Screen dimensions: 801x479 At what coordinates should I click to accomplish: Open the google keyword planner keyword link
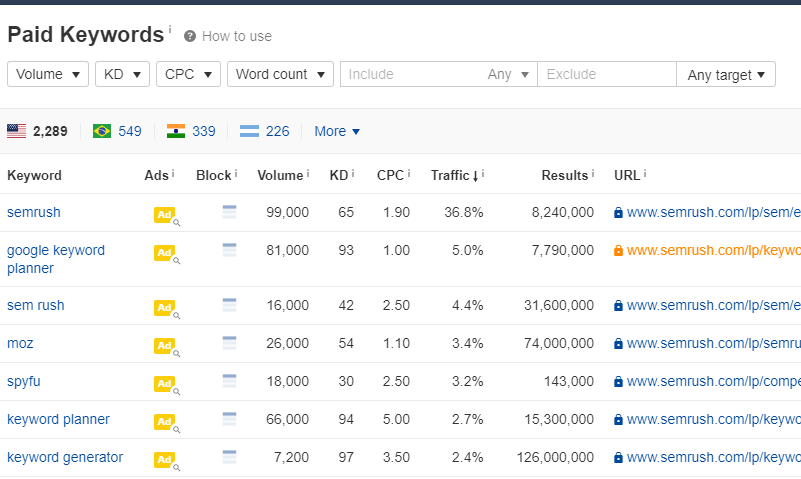pos(56,259)
